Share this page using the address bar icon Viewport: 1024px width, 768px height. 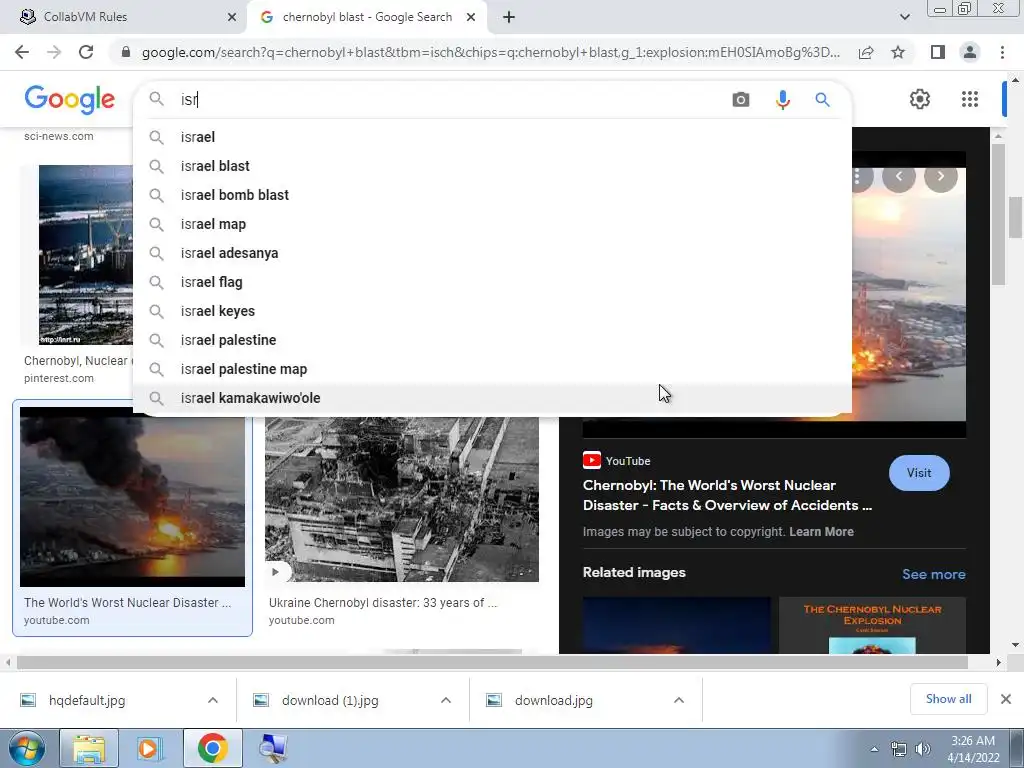[866, 52]
